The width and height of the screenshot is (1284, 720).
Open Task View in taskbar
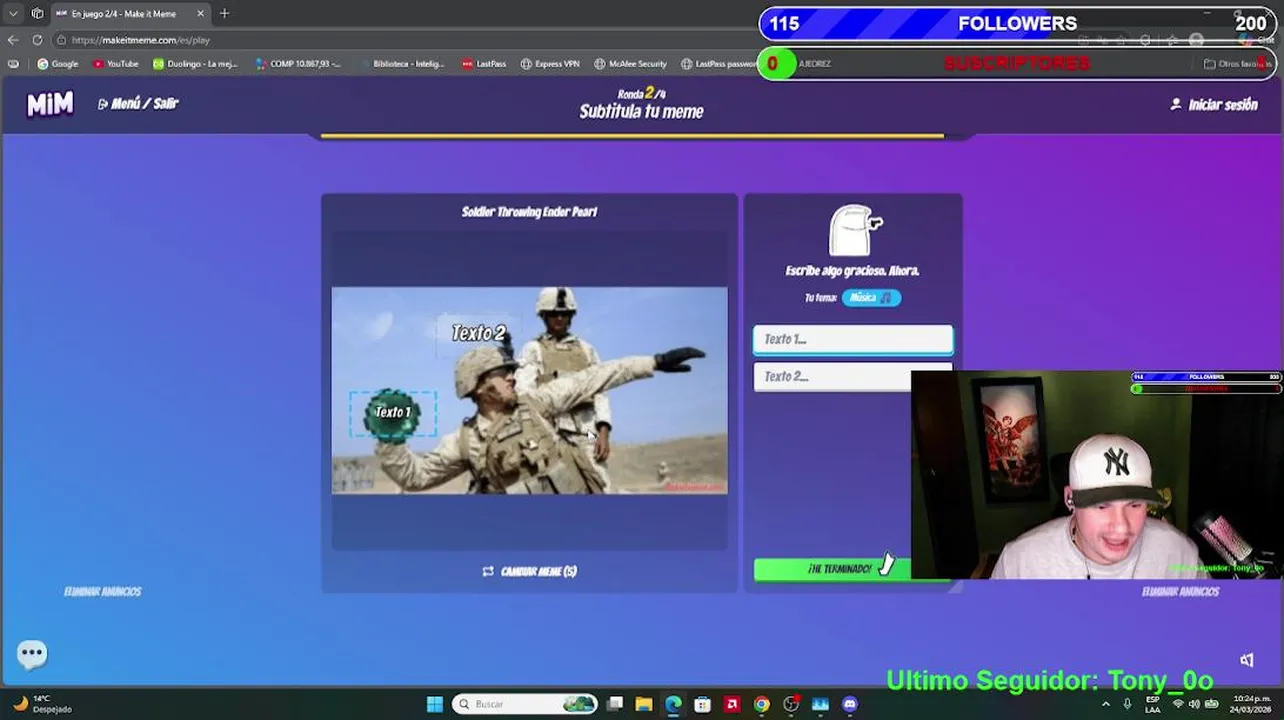tap(615, 704)
